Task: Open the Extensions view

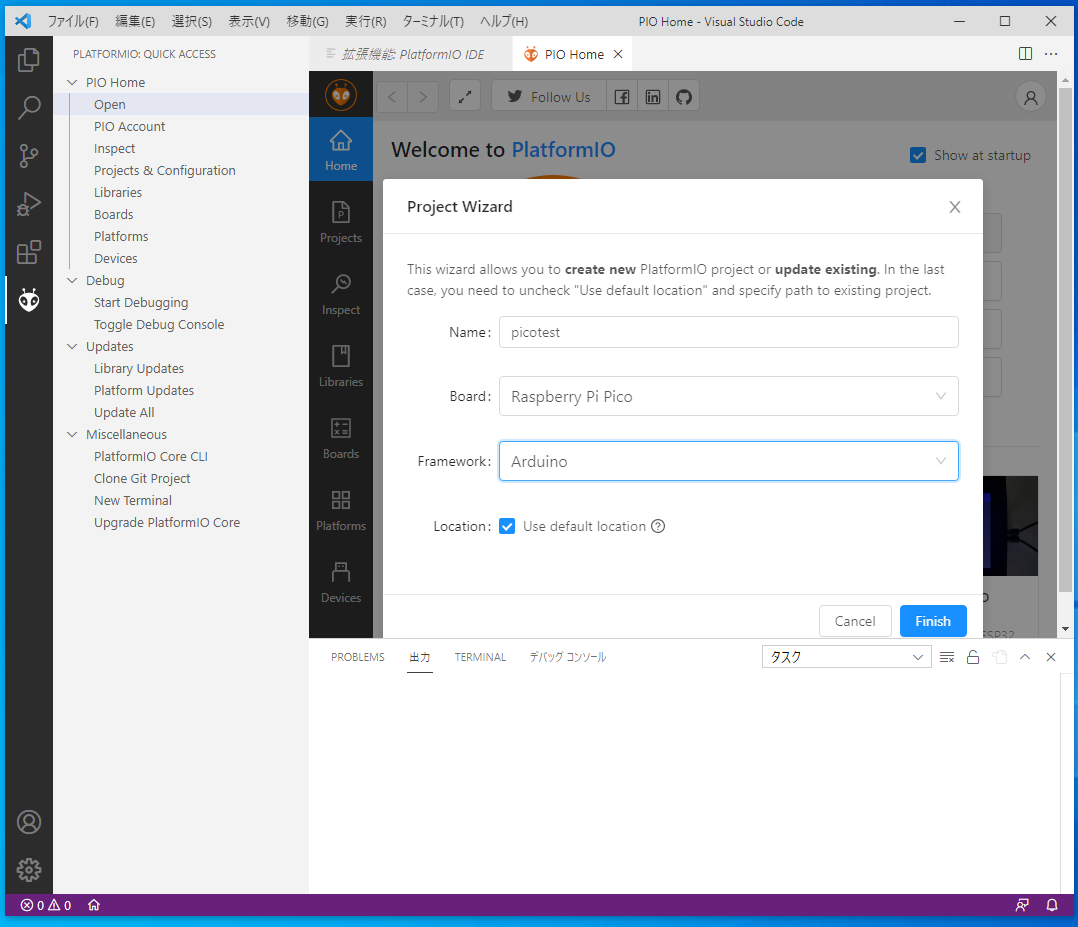Action: 28,252
